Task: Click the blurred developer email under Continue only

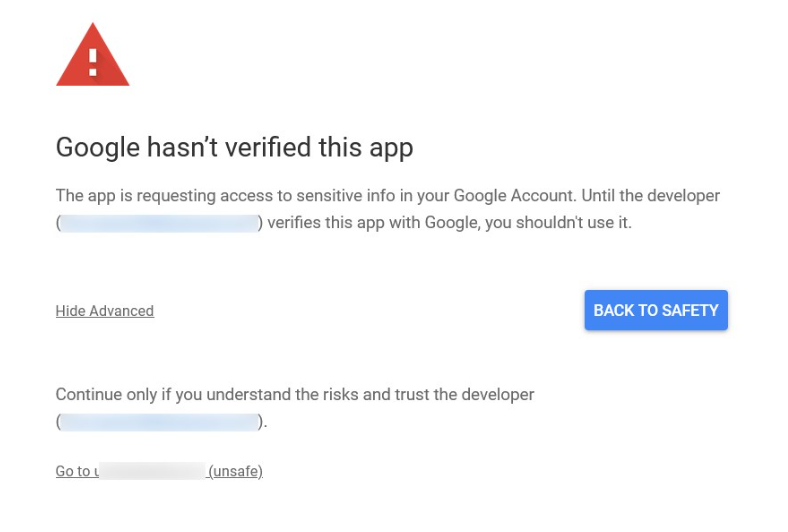Action: click(159, 422)
